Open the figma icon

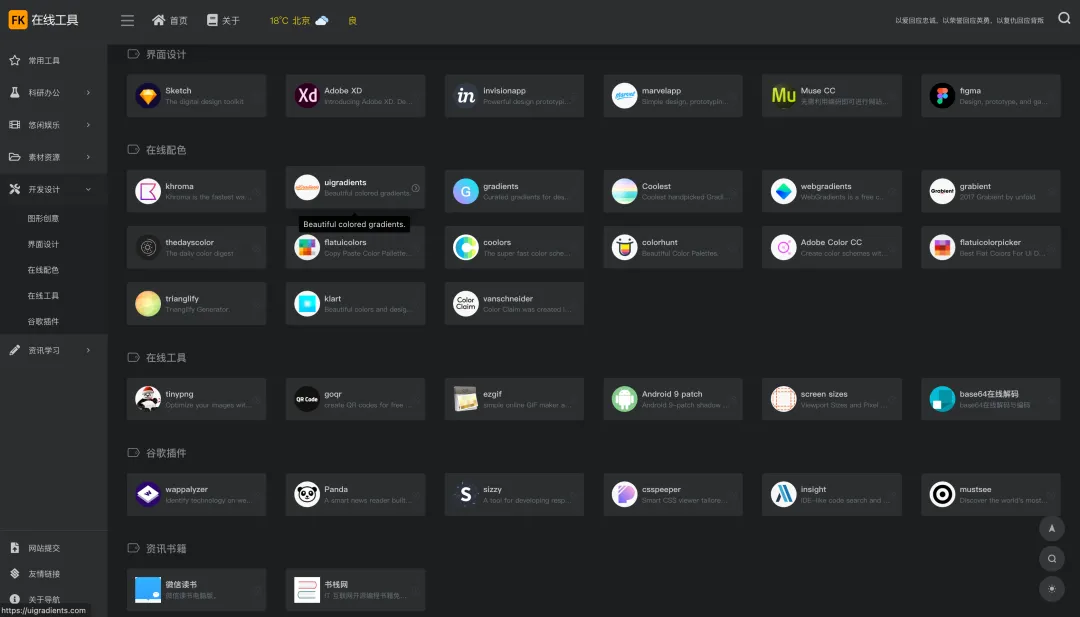942,96
